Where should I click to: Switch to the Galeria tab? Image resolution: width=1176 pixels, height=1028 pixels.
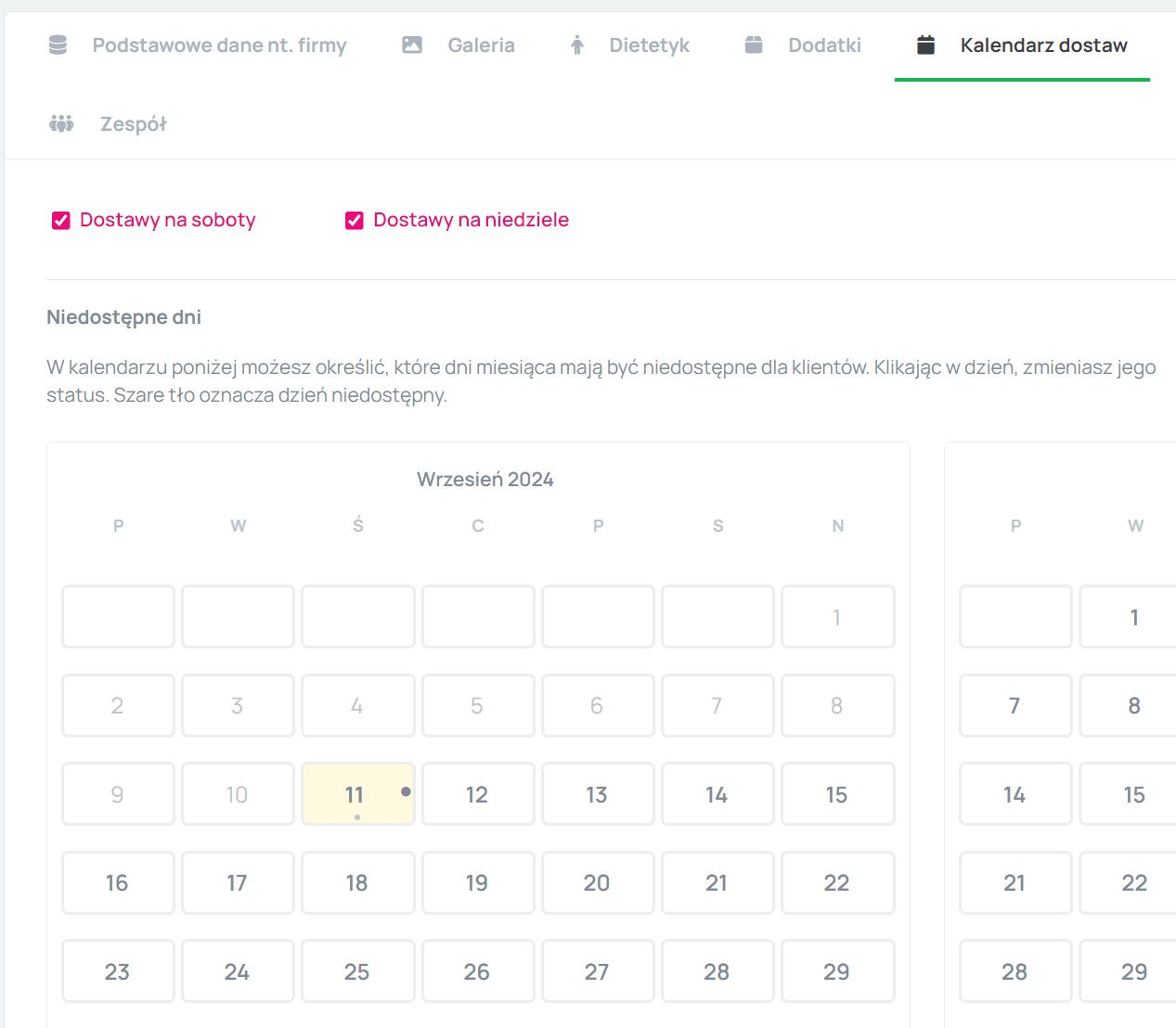click(x=481, y=45)
